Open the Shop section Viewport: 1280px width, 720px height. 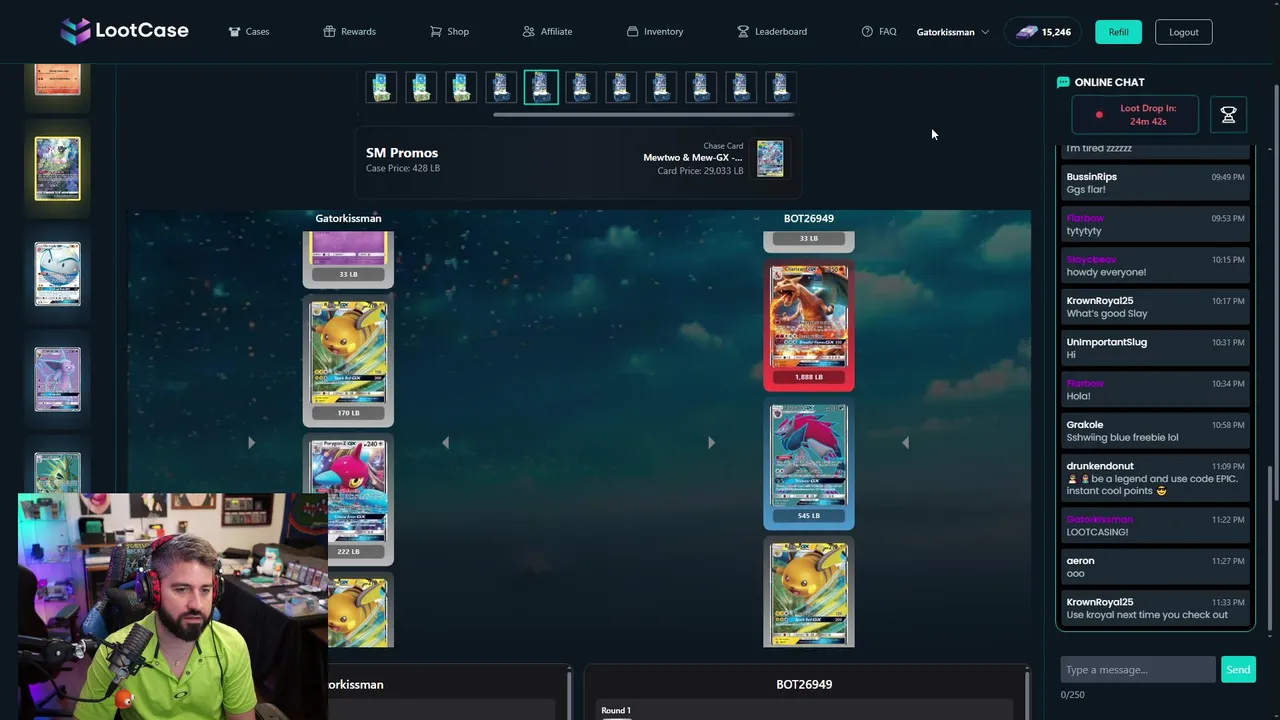pyautogui.click(x=449, y=32)
